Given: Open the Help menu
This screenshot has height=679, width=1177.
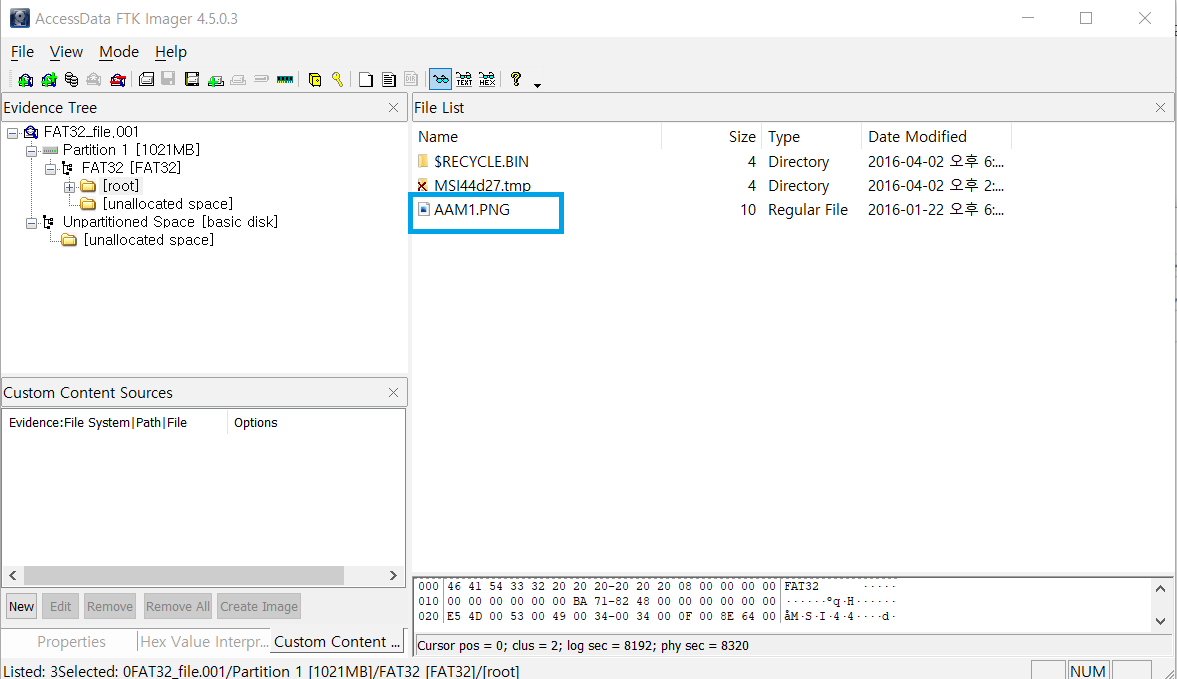Looking at the screenshot, I should point(170,52).
